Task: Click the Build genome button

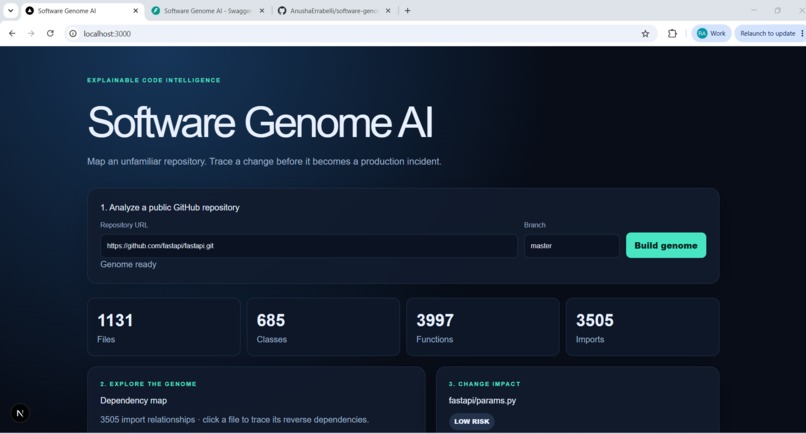Action: [666, 245]
